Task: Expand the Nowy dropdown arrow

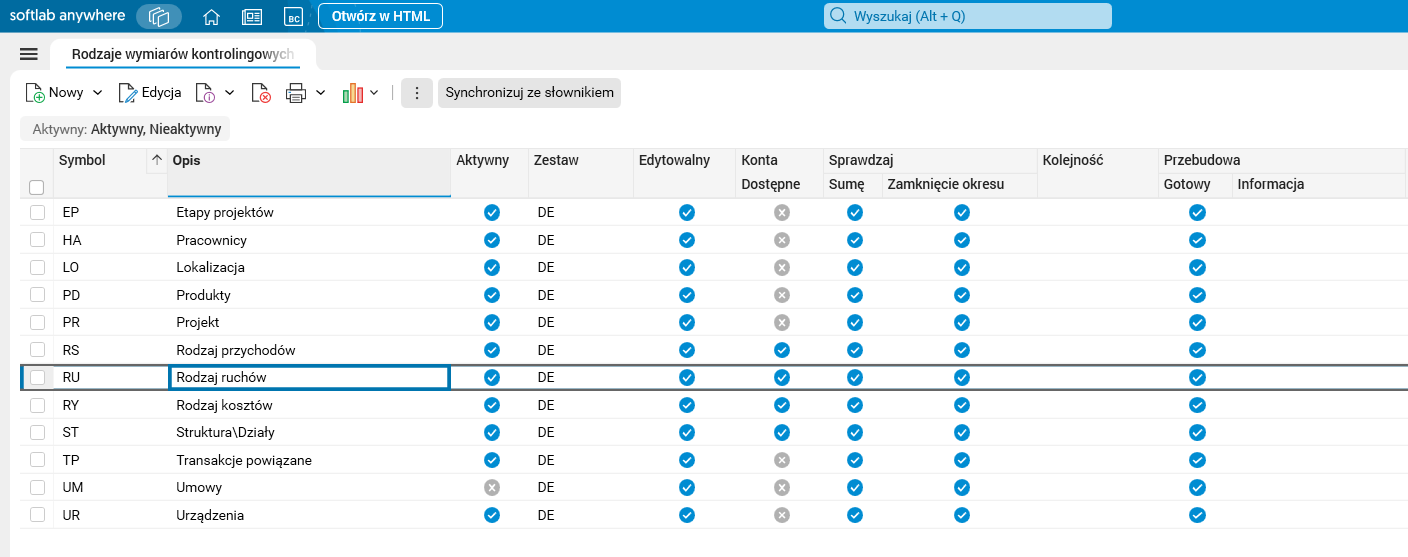Action: [98, 93]
